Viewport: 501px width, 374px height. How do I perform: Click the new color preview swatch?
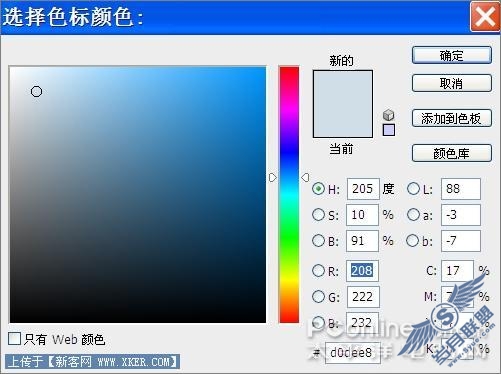point(343,87)
